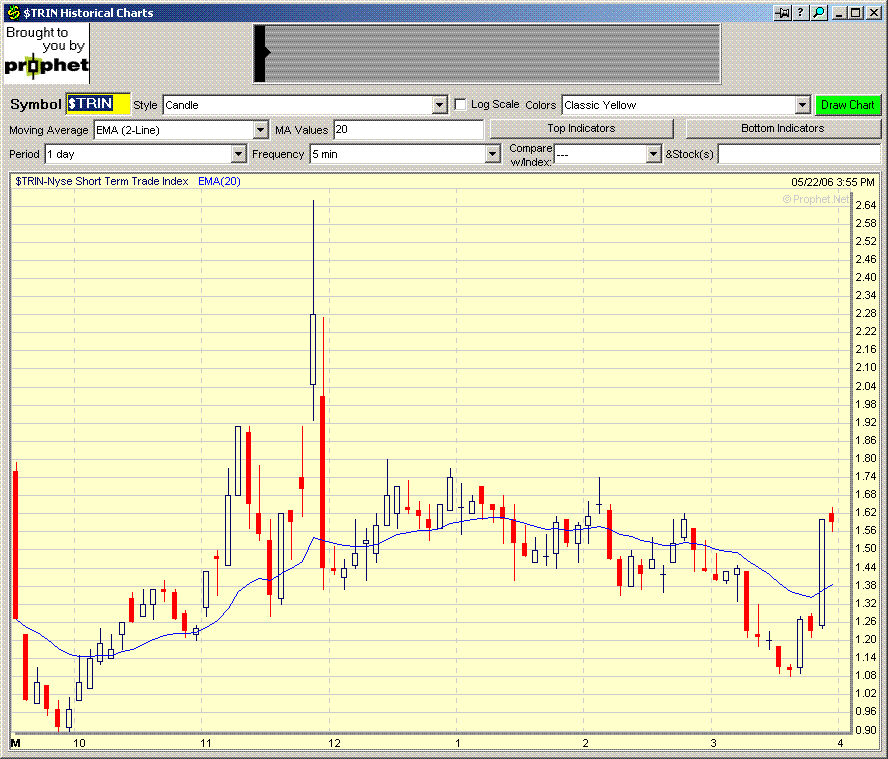Click the 3 time axis label
888x759 pixels.
pos(714,743)
